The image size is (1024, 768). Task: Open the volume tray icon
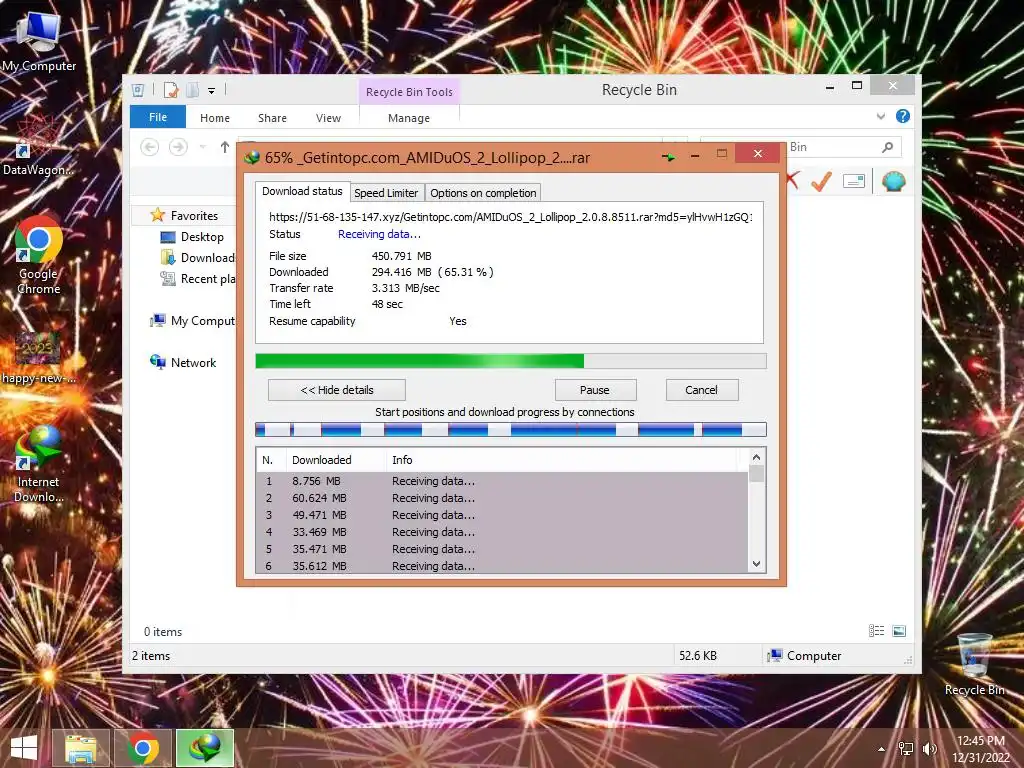[929, 749]
